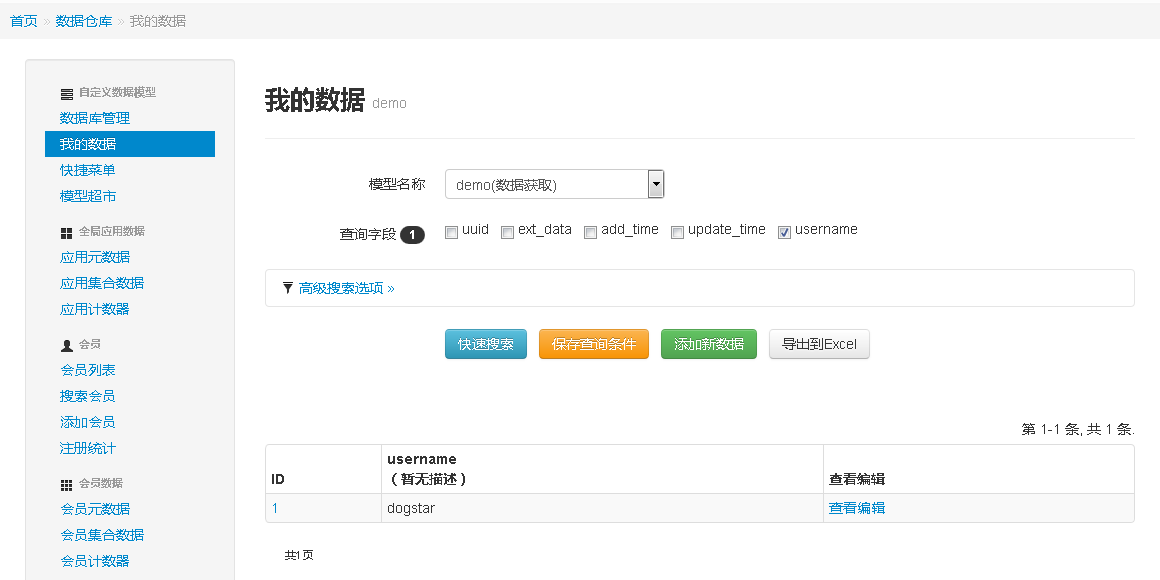Click the 导出到Excel button
This screenshot has height=580, width=1160.
(819, 344)
